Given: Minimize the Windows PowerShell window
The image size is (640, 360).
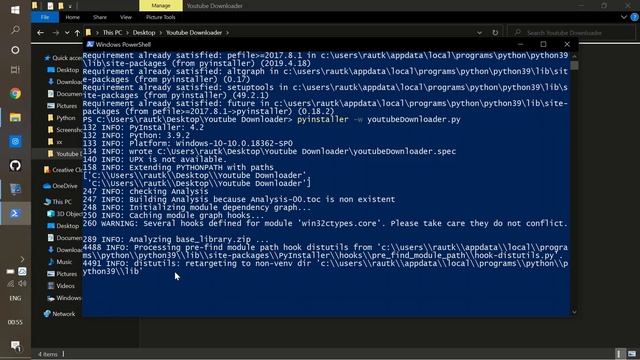Looking at the screenshot, I should pos(520,44).
